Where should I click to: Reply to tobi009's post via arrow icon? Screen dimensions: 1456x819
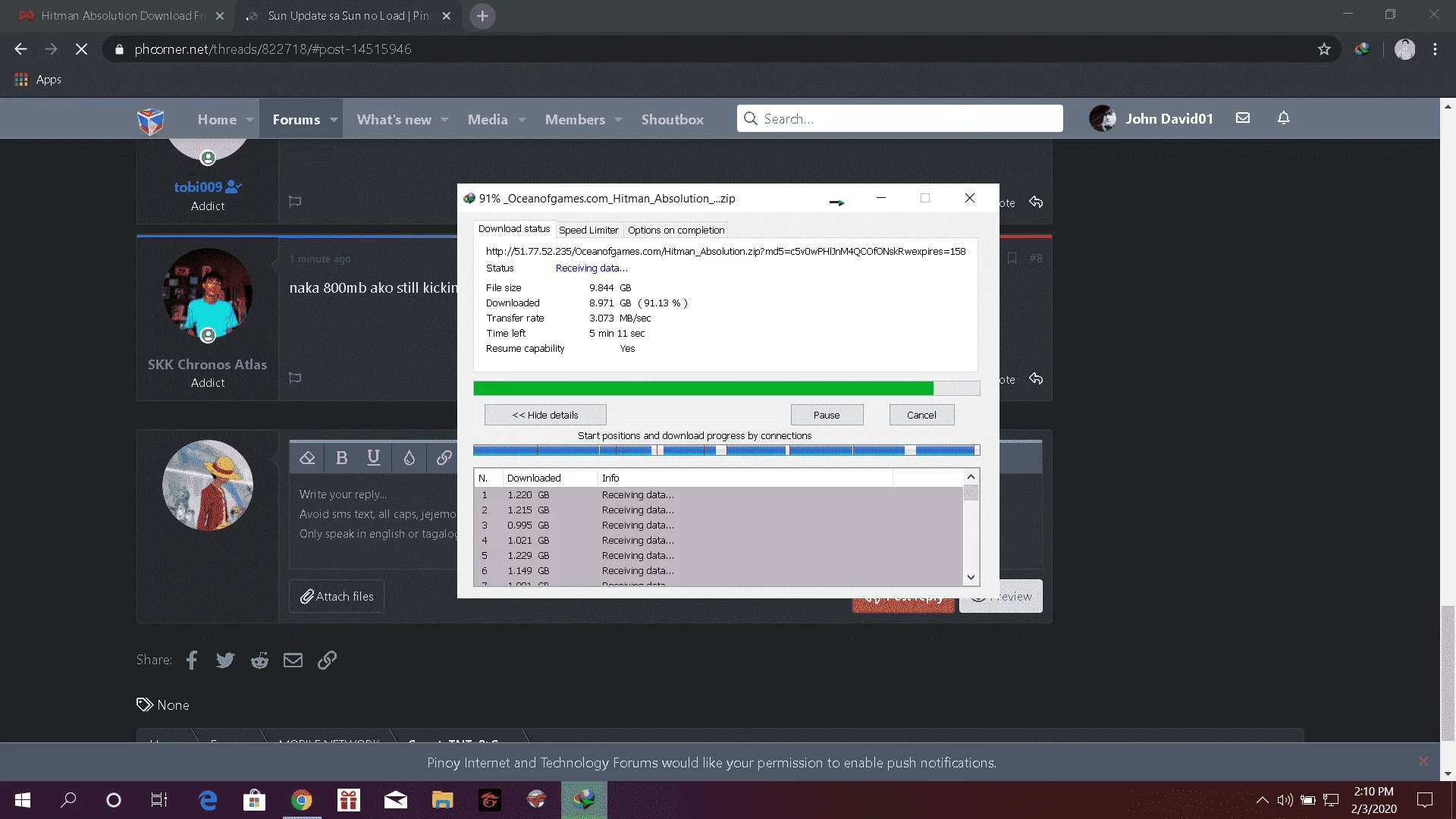click(1036, 202)
